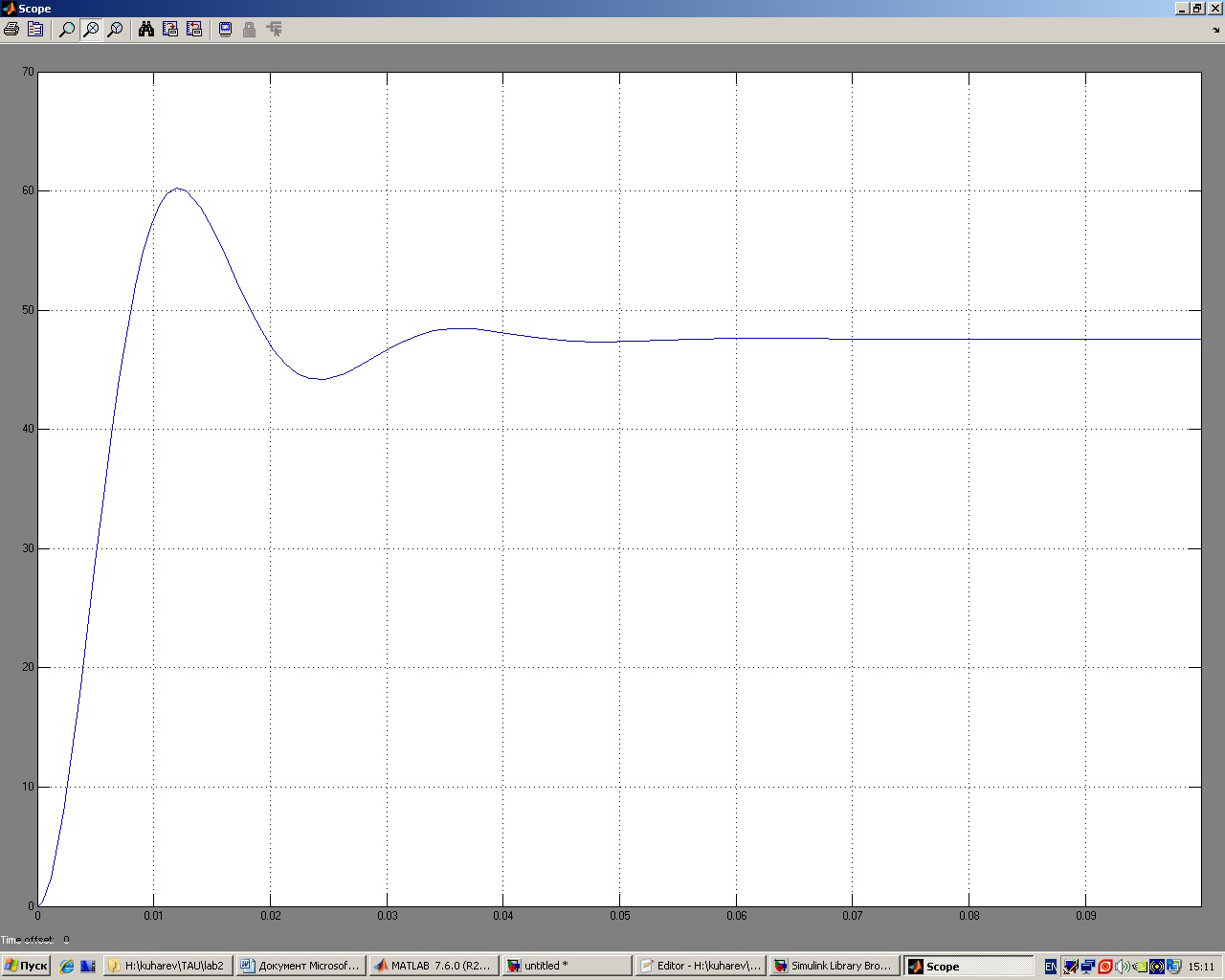Click the y-axis label 60
Screen dimensions: 1225x980
coord(29,190)
